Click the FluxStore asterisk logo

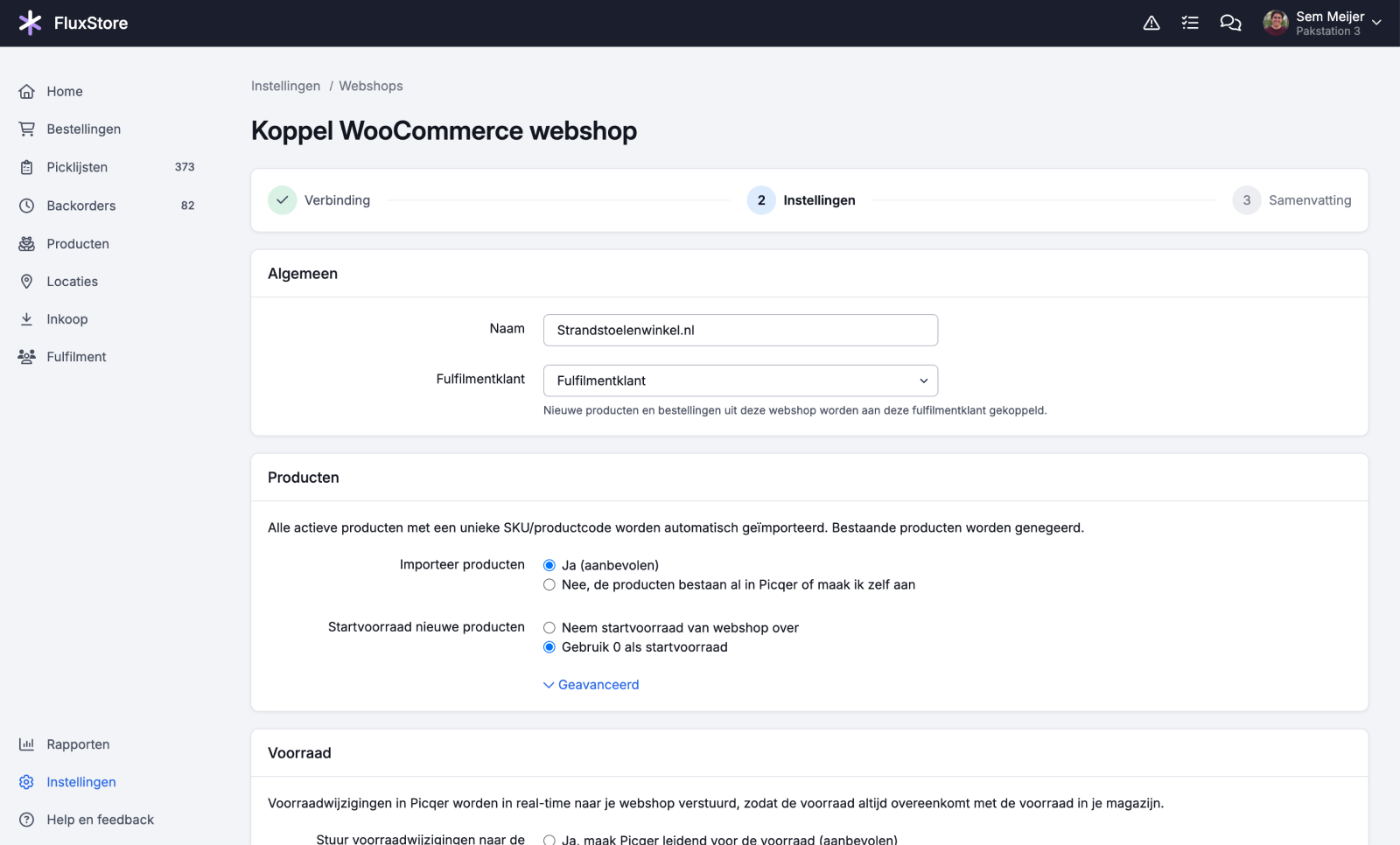(x=30, y=23)
